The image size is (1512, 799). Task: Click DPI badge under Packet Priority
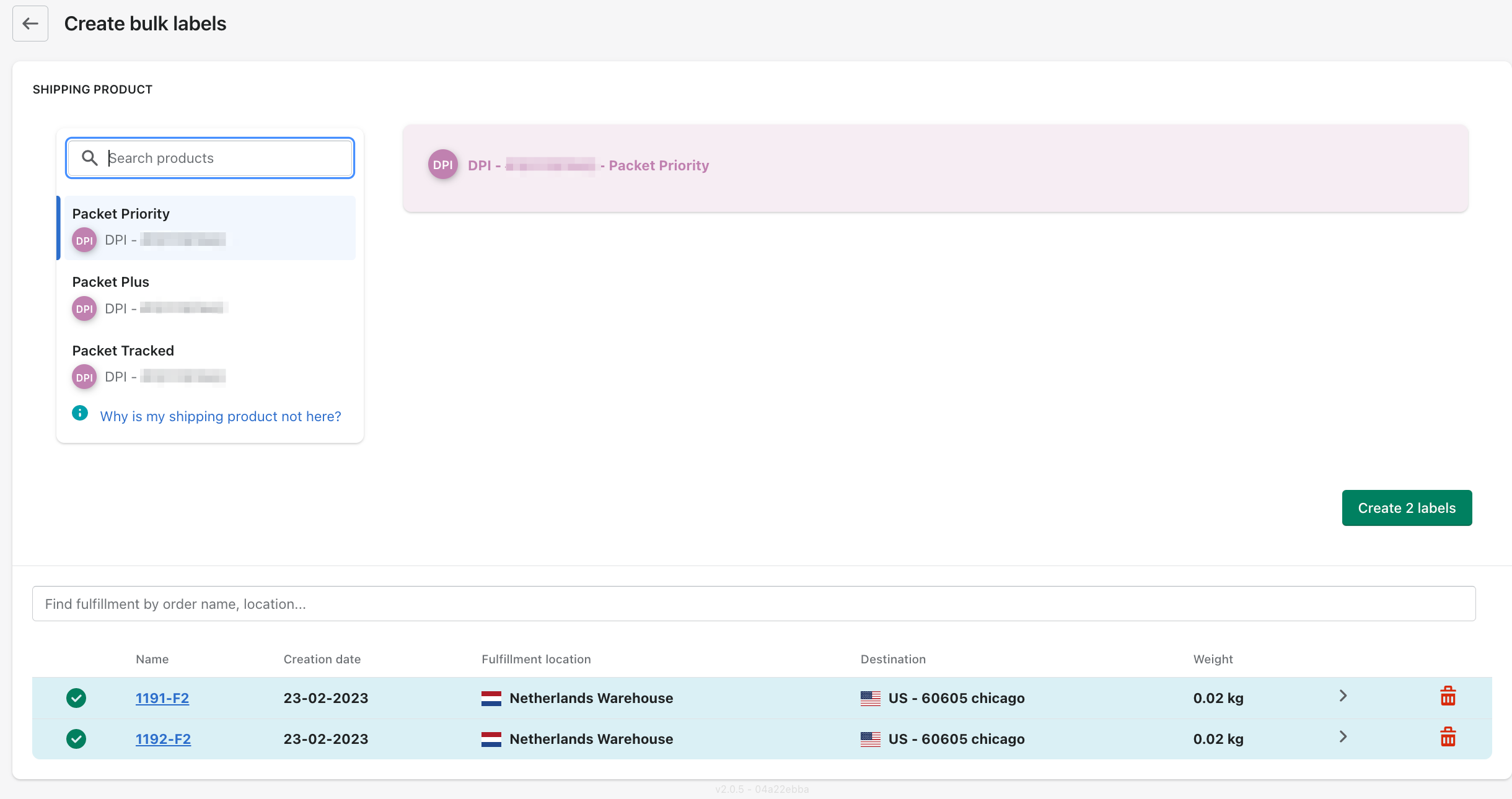pos(84,240)
